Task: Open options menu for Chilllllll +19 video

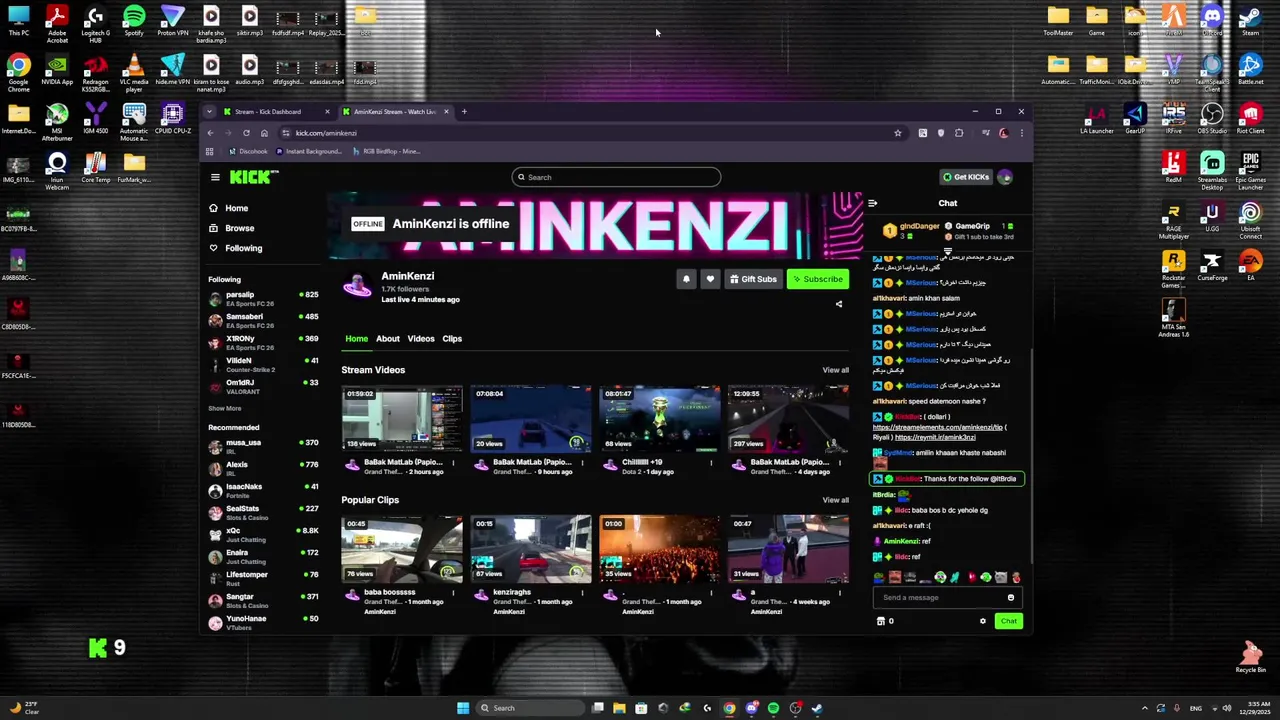Action: click(x=711, y=462)
